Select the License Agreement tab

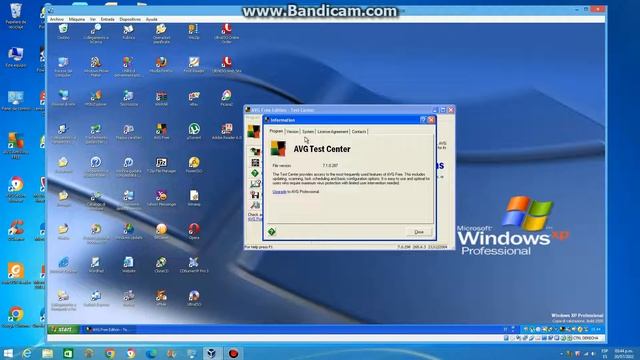333,131
